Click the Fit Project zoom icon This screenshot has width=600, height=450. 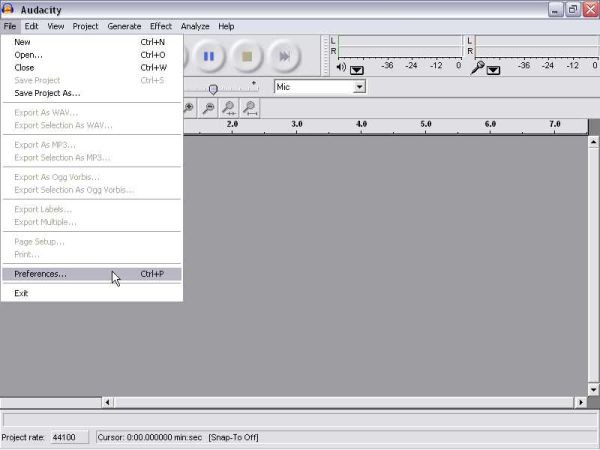[x=250, y=108]
